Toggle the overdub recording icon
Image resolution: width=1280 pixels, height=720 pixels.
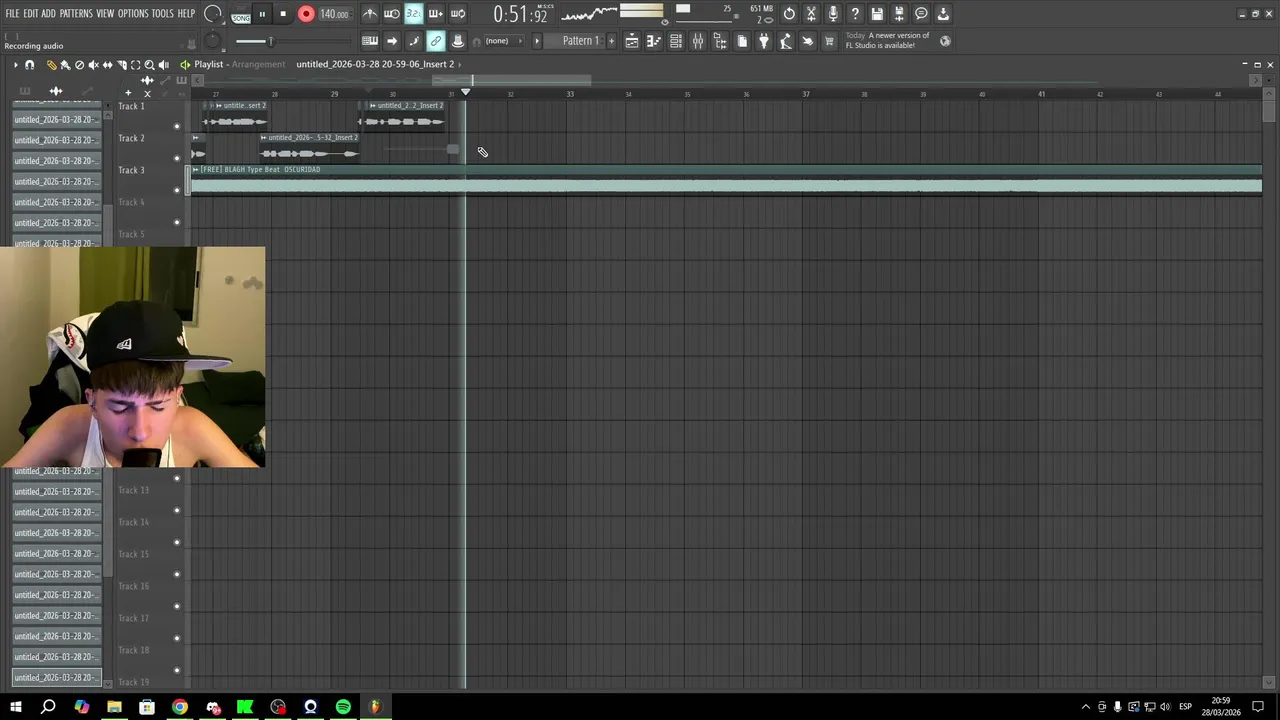[x=435, y=14]
